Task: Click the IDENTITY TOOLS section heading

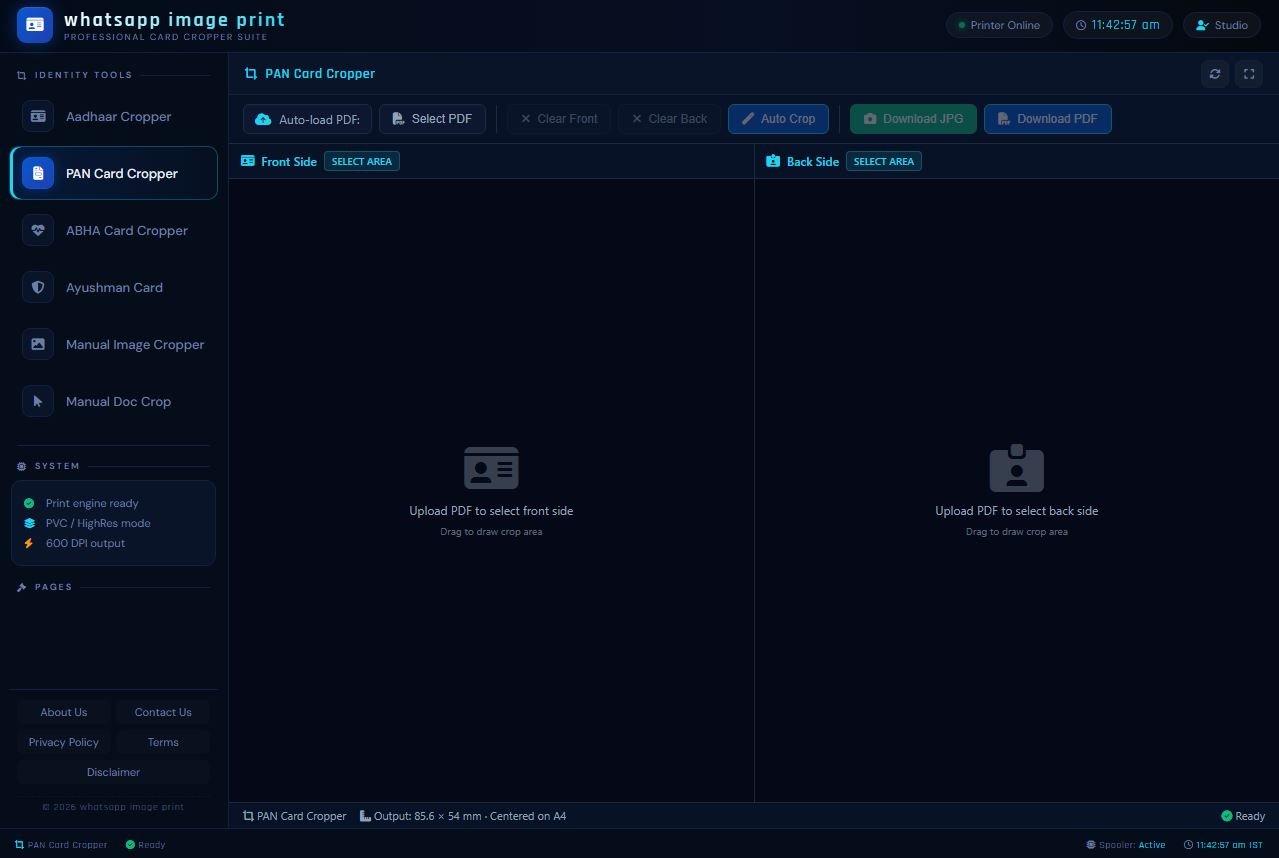Action: tap(83, 75)
